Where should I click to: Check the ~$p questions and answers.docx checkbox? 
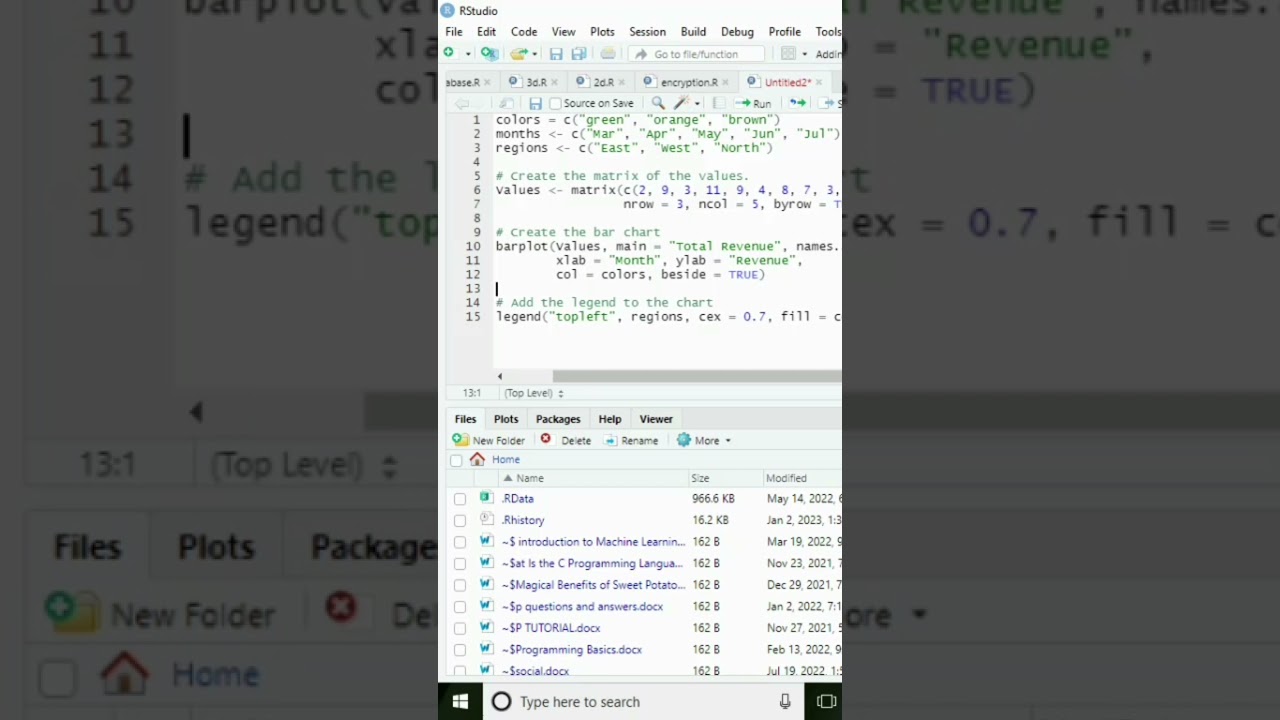460,607
